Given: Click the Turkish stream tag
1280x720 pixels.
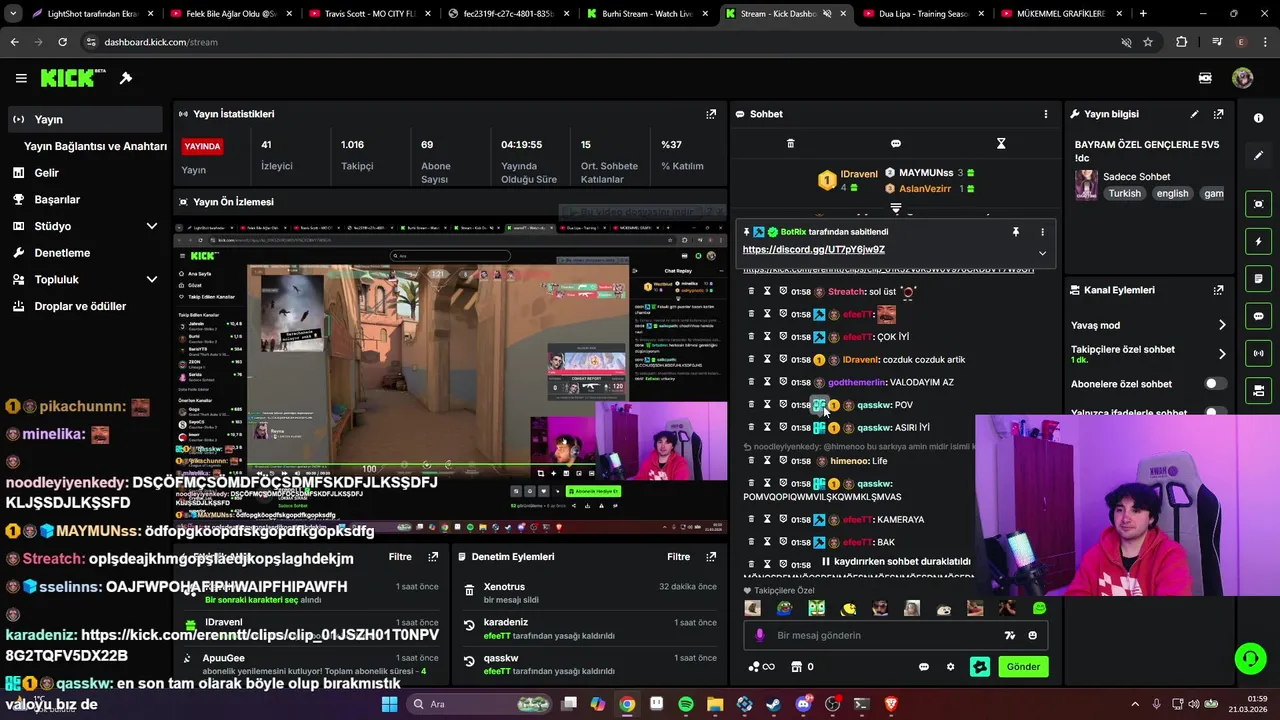Looking at the screenshot, I should tap(1124, 194).
